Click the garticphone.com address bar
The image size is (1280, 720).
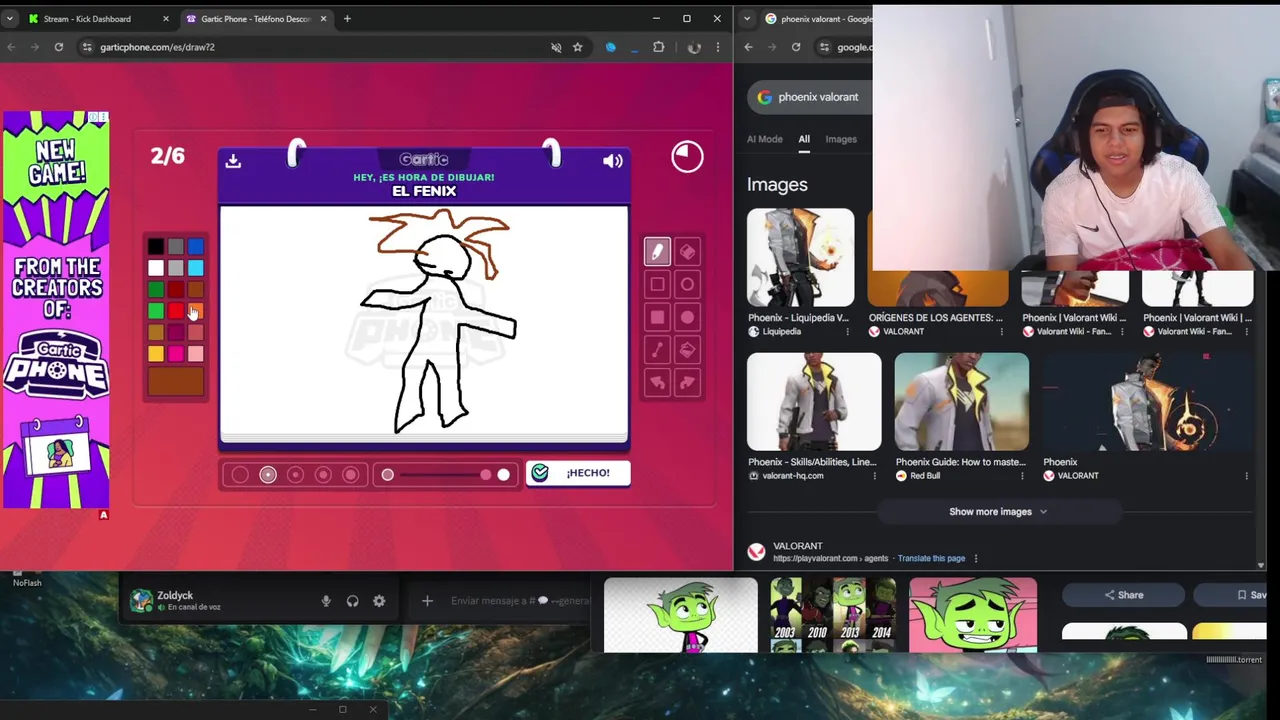(315, 47)
